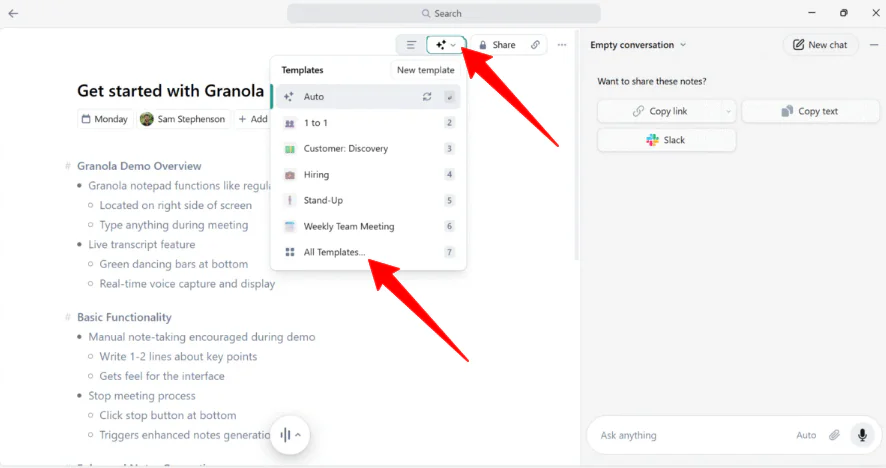The width and height of the screenshot is (886, 468).
Task: Click the + Add button
Action: pos(253,119)
